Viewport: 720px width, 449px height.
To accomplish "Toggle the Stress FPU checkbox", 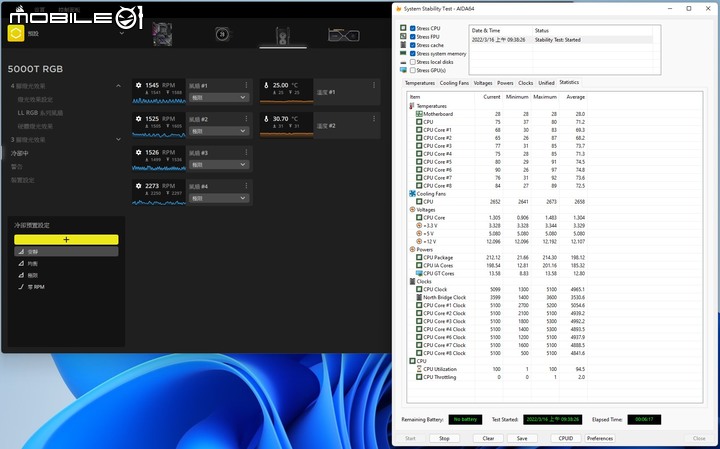I will (412, 37).
